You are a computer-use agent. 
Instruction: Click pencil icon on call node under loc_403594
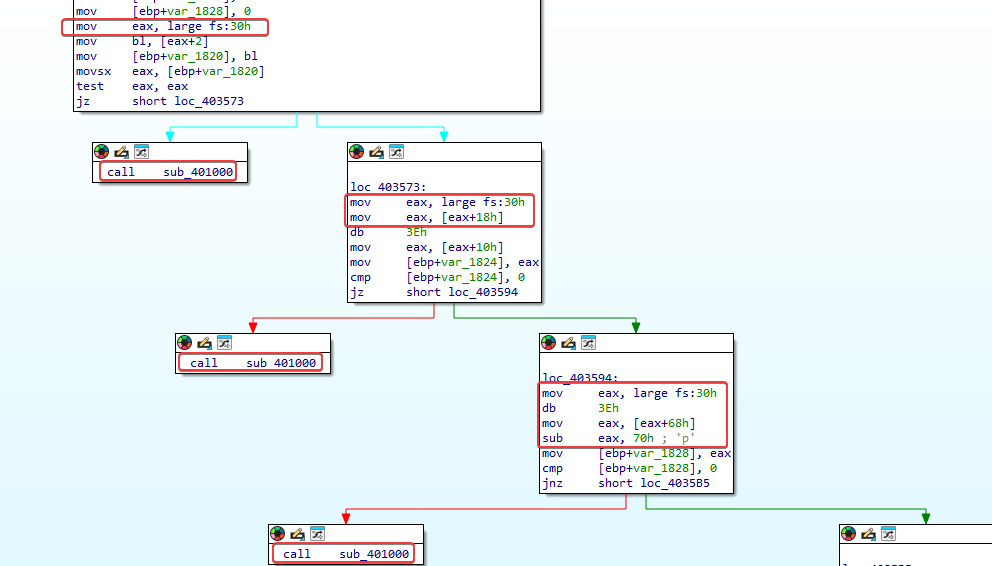297,534
